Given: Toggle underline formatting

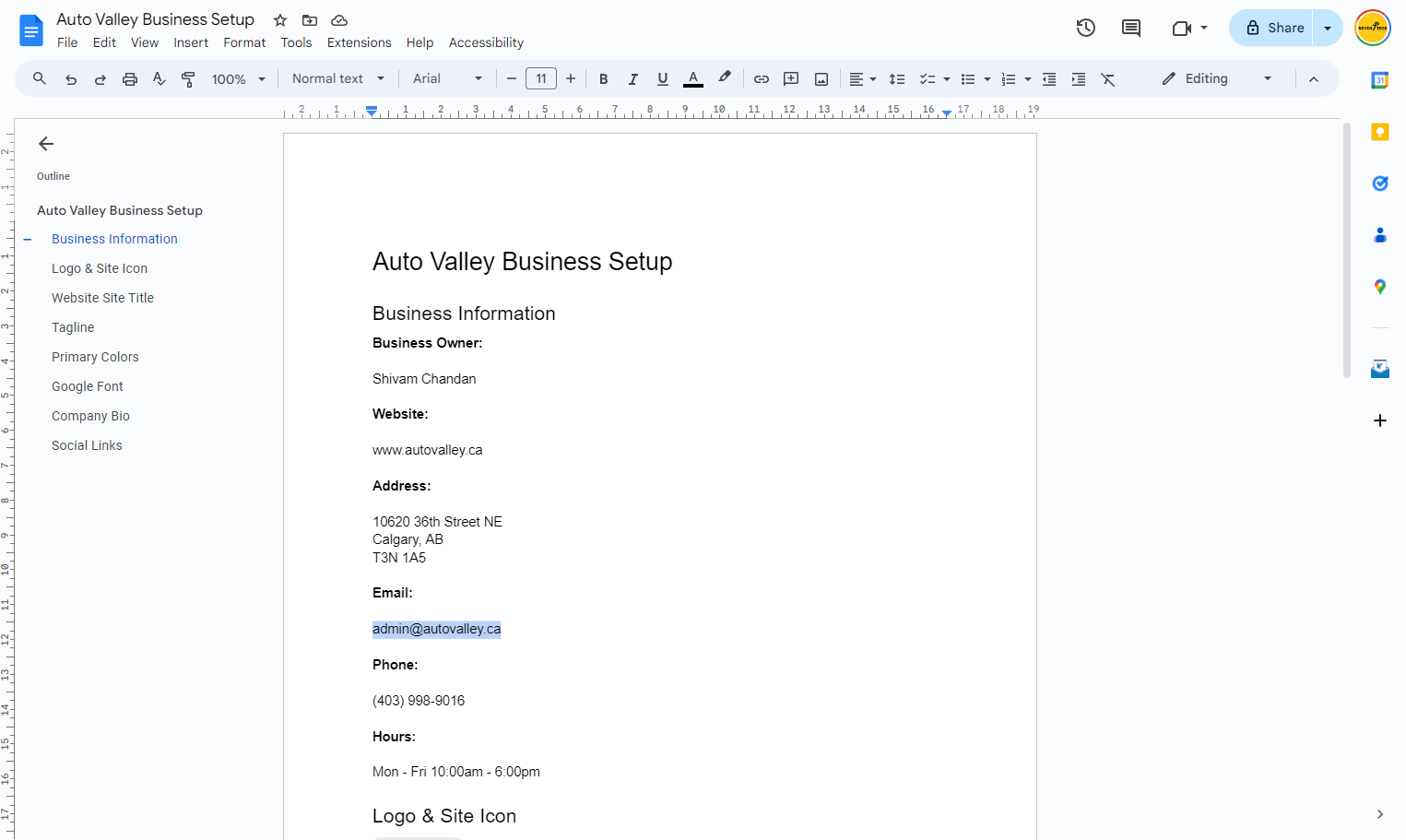Looking at the screenshot, I should (x=663, y=79).
